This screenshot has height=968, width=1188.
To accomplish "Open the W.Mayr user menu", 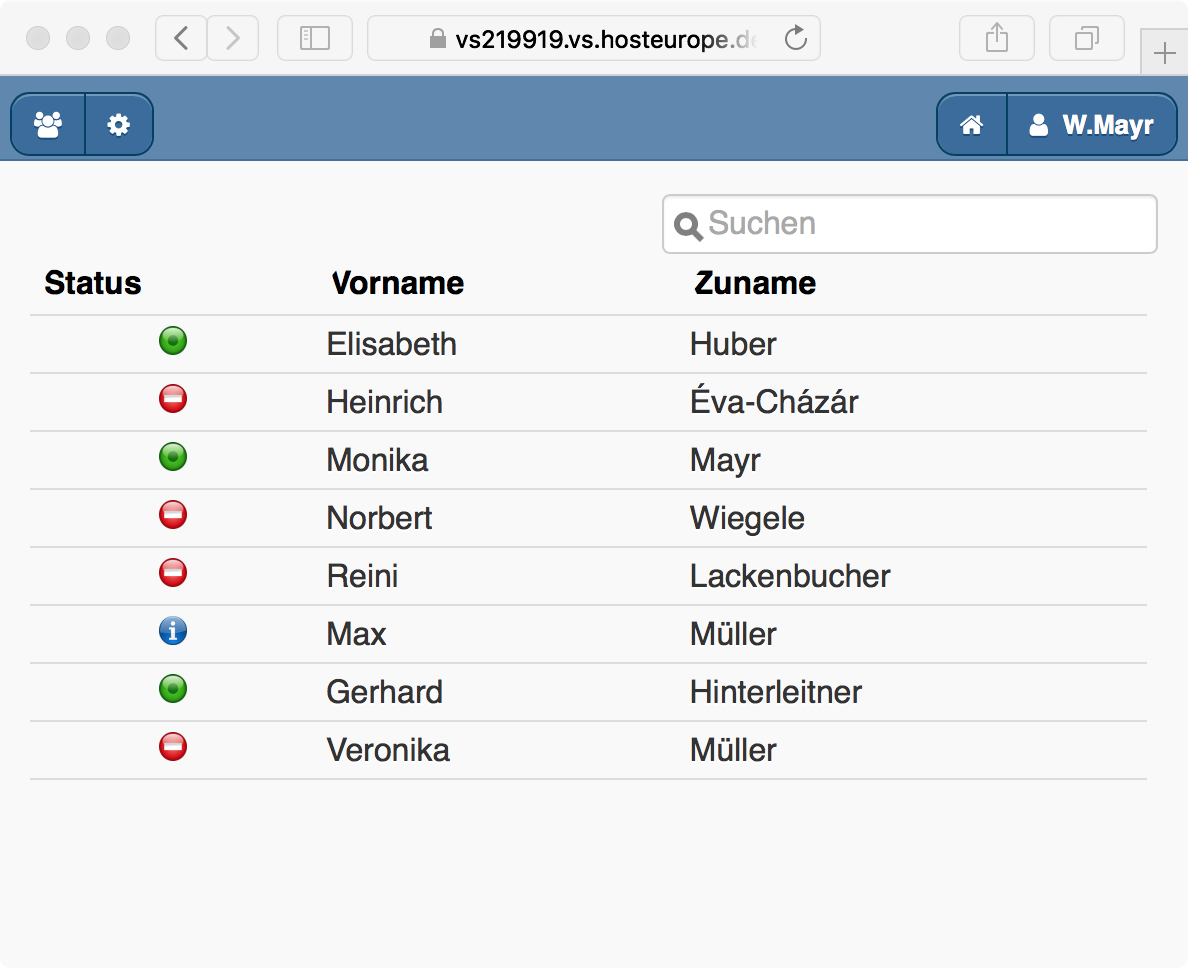I will [1092, 125].
